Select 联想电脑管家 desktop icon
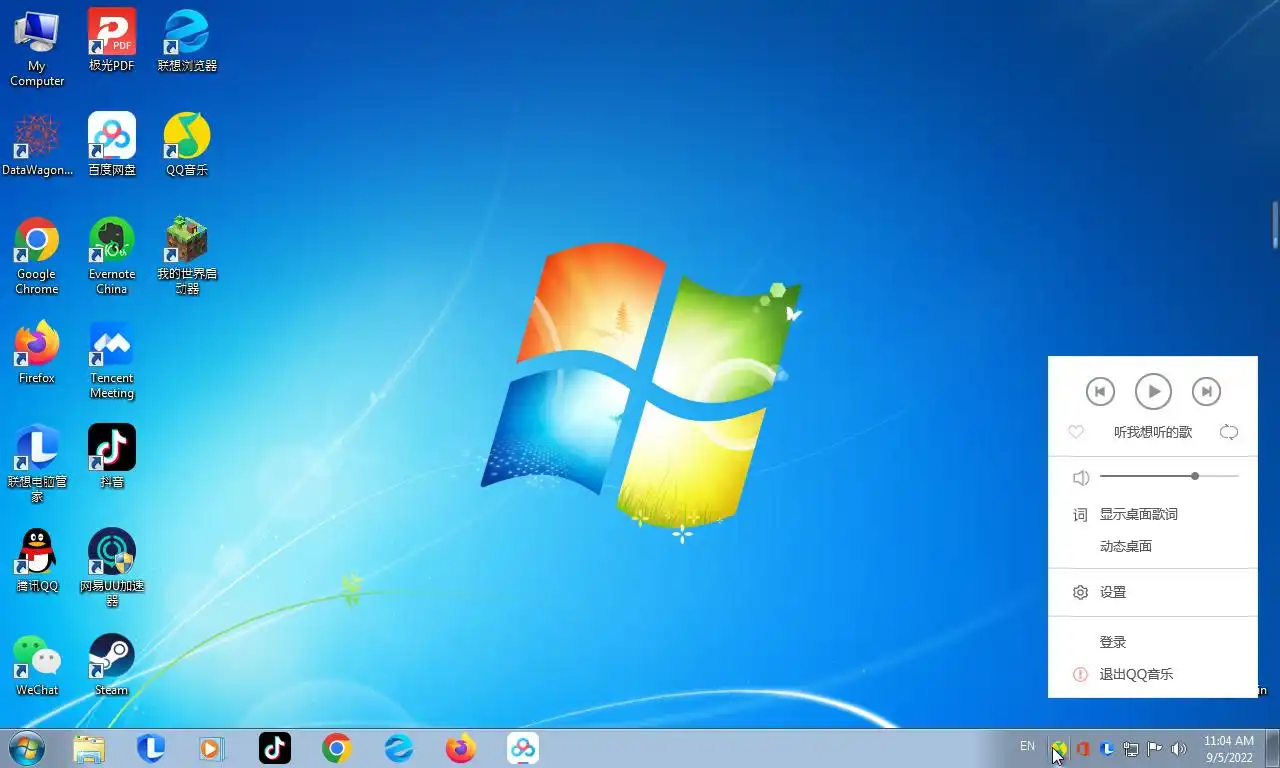This screenshot has height=768, width=1280. pos(37,465)
